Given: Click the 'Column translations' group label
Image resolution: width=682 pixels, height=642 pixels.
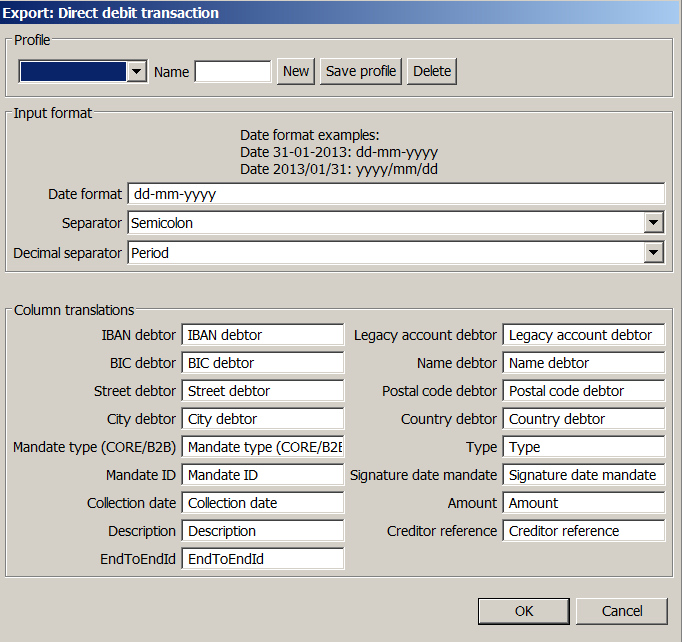Looking at the screenshot, I should (74, 310).
